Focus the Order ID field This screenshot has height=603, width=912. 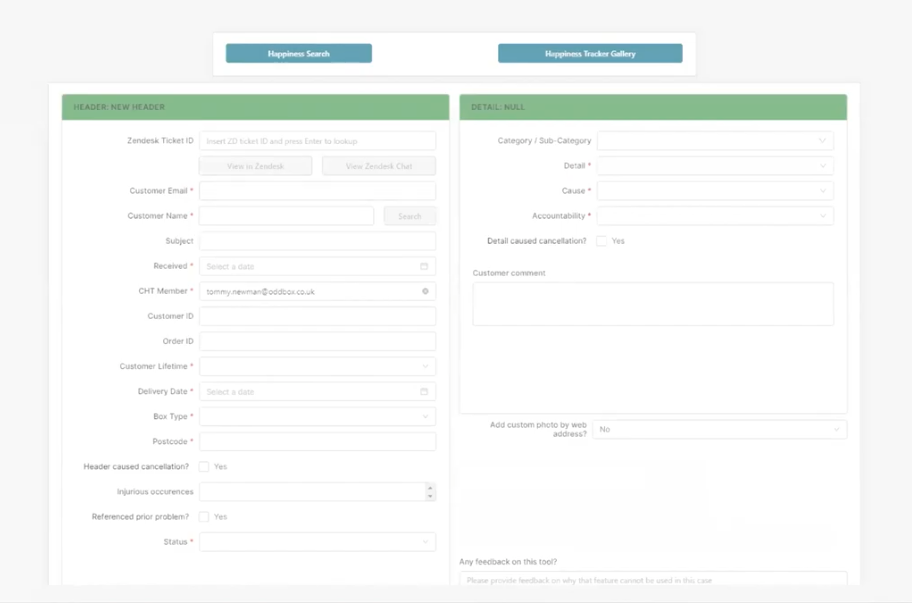point(318,341)
